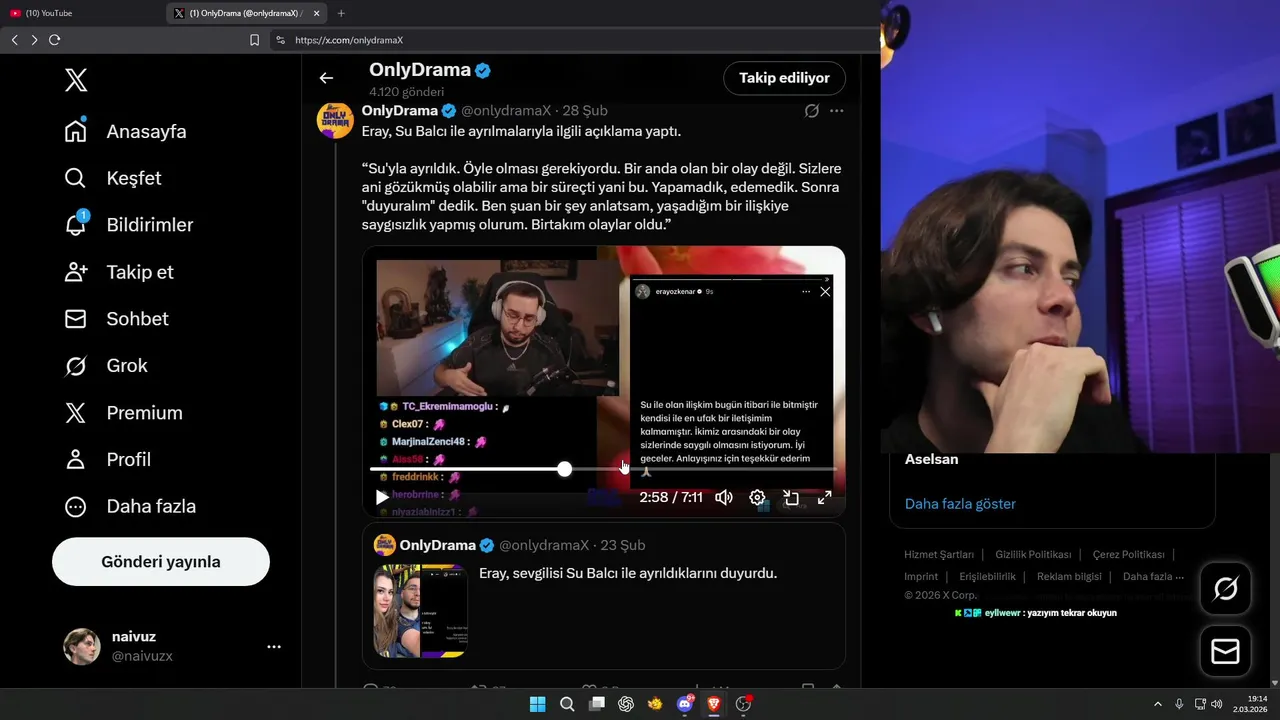
Task: Open Takip et in sidebar
Action: 118,272
